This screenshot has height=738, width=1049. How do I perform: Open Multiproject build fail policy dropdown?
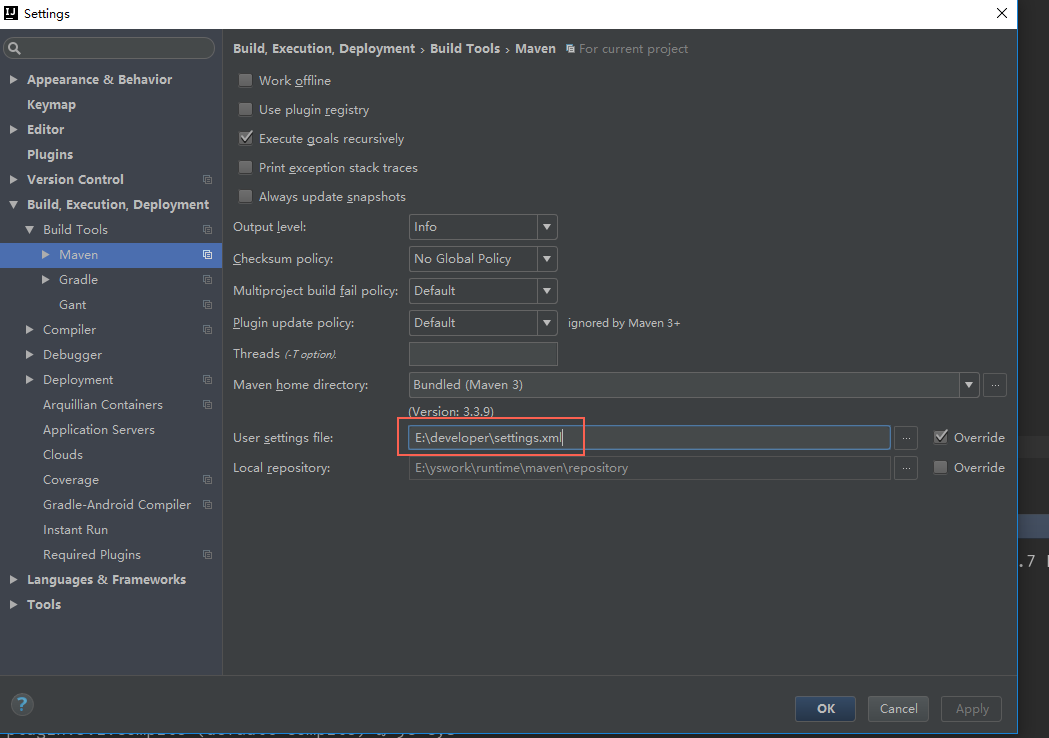coord(547,291)
